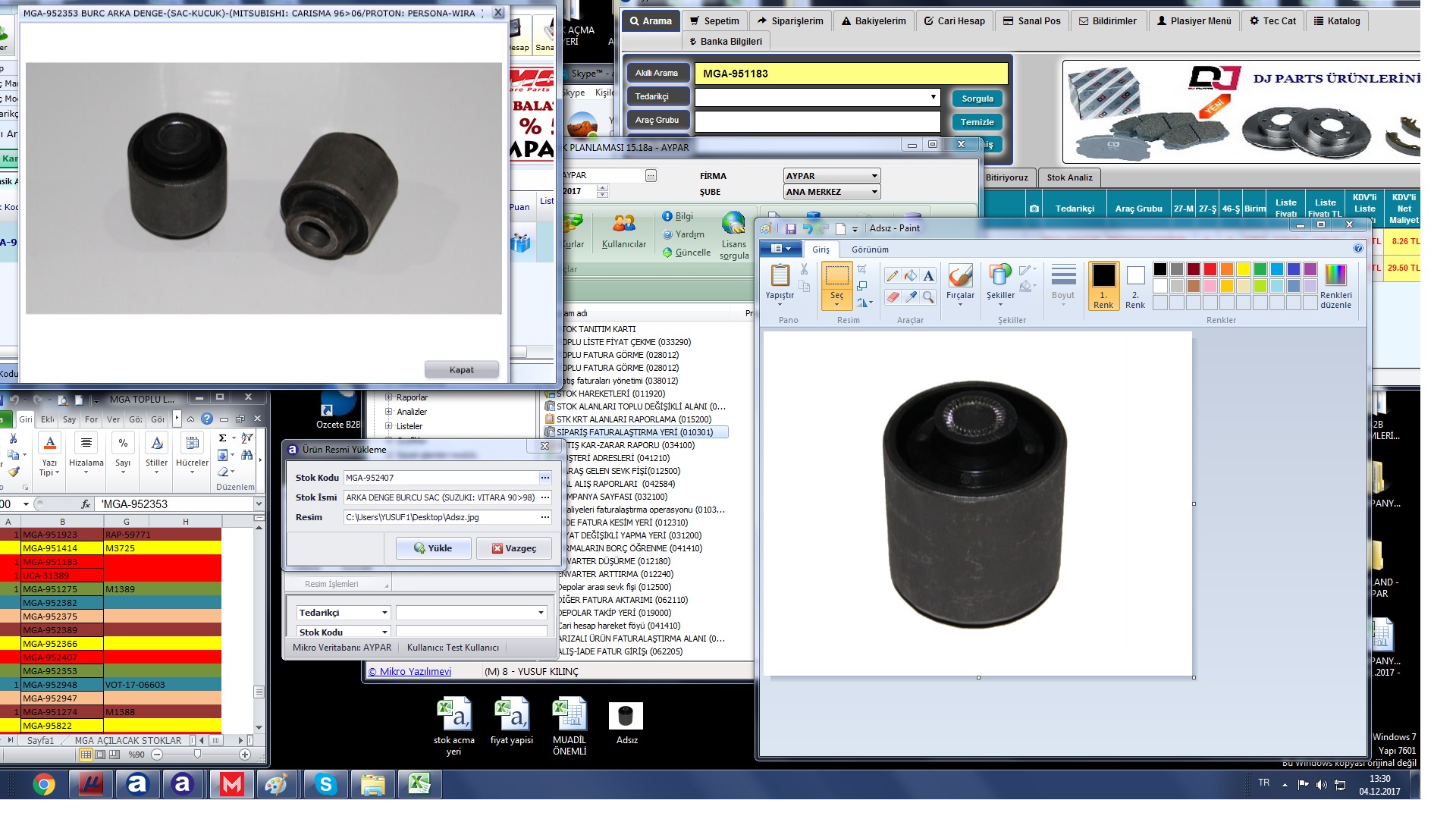The height and width of the screenshot is (819, 1456).
Task: Expand the Analizler tree node
Action: 389,412
